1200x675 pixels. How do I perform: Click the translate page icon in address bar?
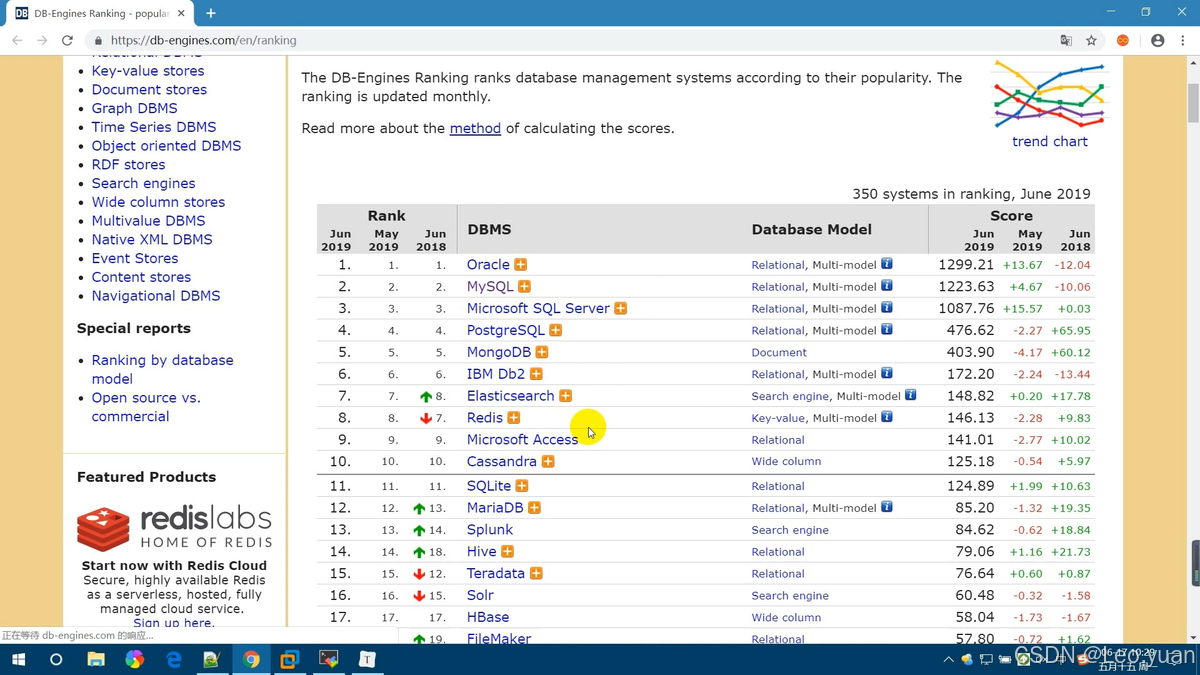(x=1066, y=41)
